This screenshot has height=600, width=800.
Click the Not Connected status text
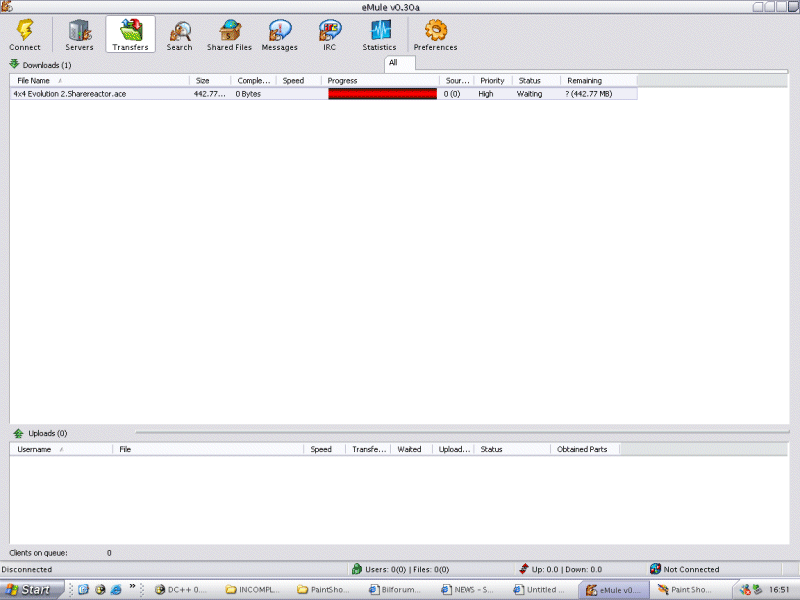[x=691, y=569]
